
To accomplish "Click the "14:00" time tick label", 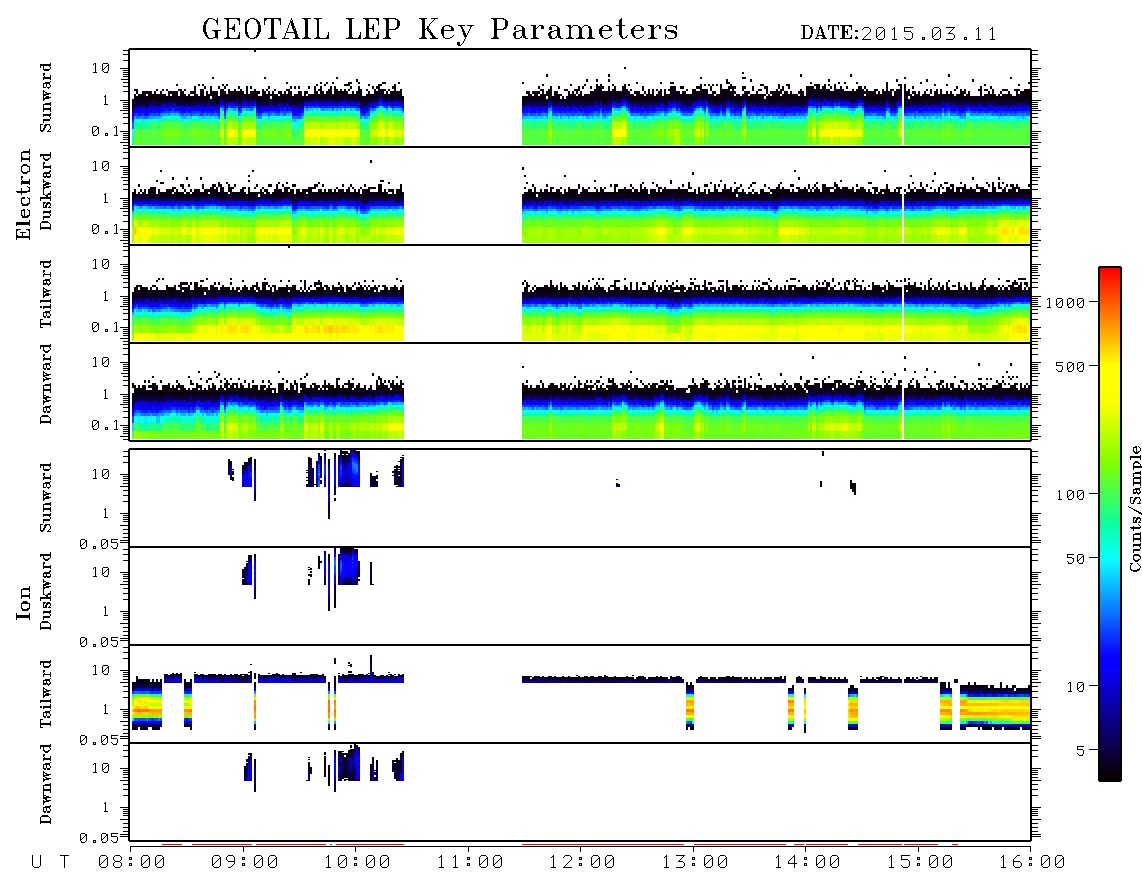I will (x=807, y=863).
